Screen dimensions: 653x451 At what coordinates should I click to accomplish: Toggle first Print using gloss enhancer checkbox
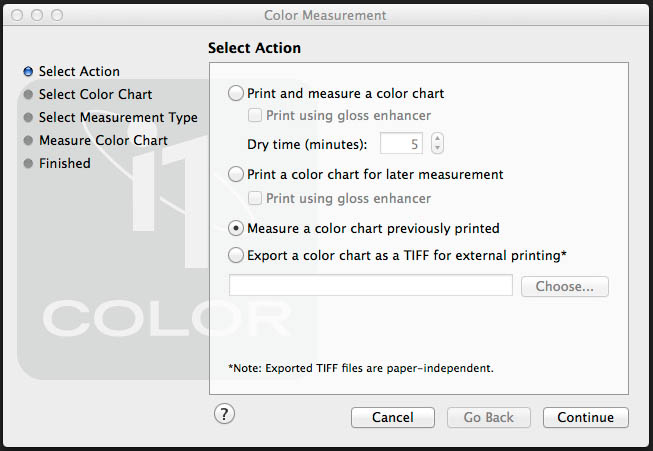click(x=255, y=116)
